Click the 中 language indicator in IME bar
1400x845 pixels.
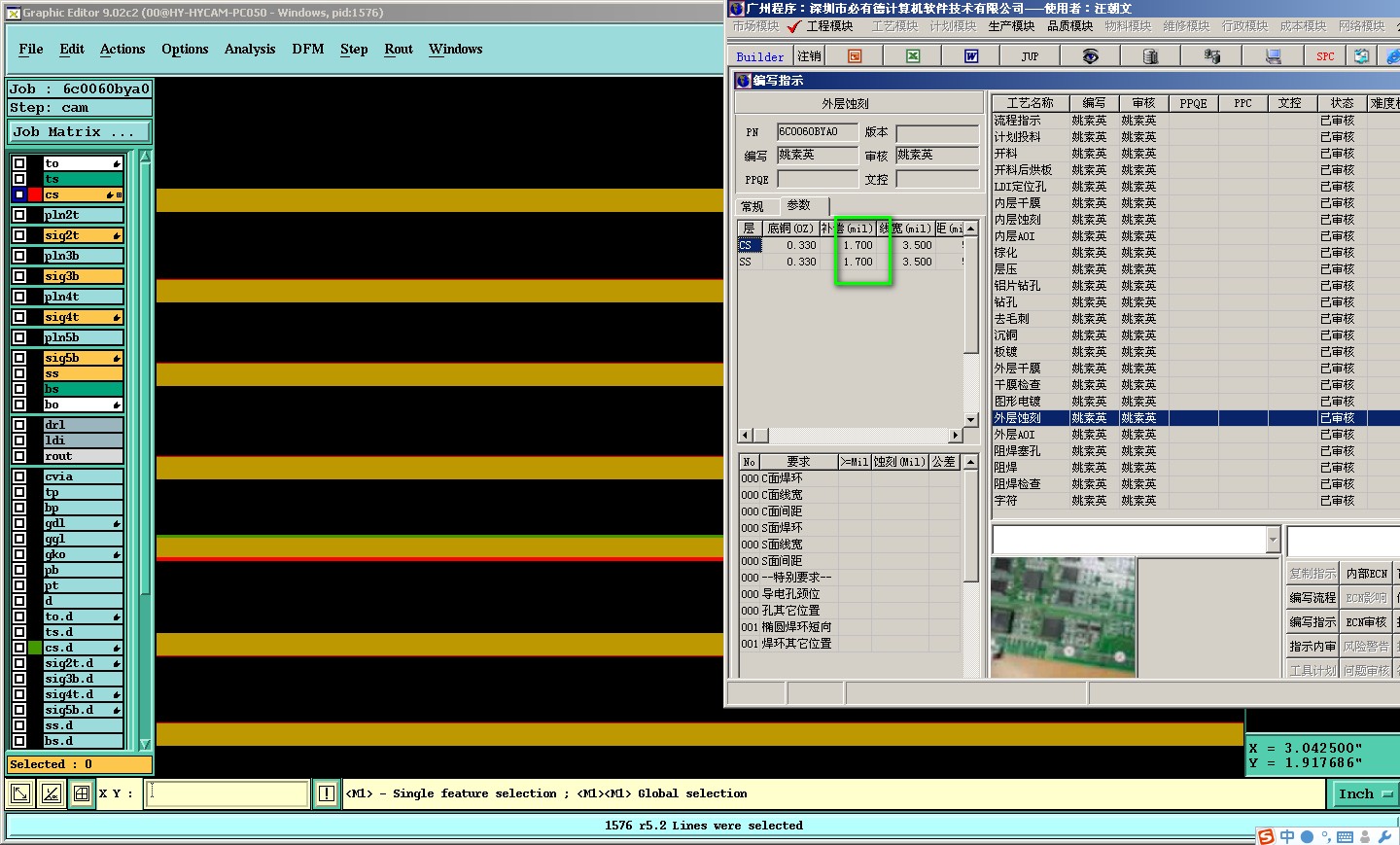pos(1287,836)
